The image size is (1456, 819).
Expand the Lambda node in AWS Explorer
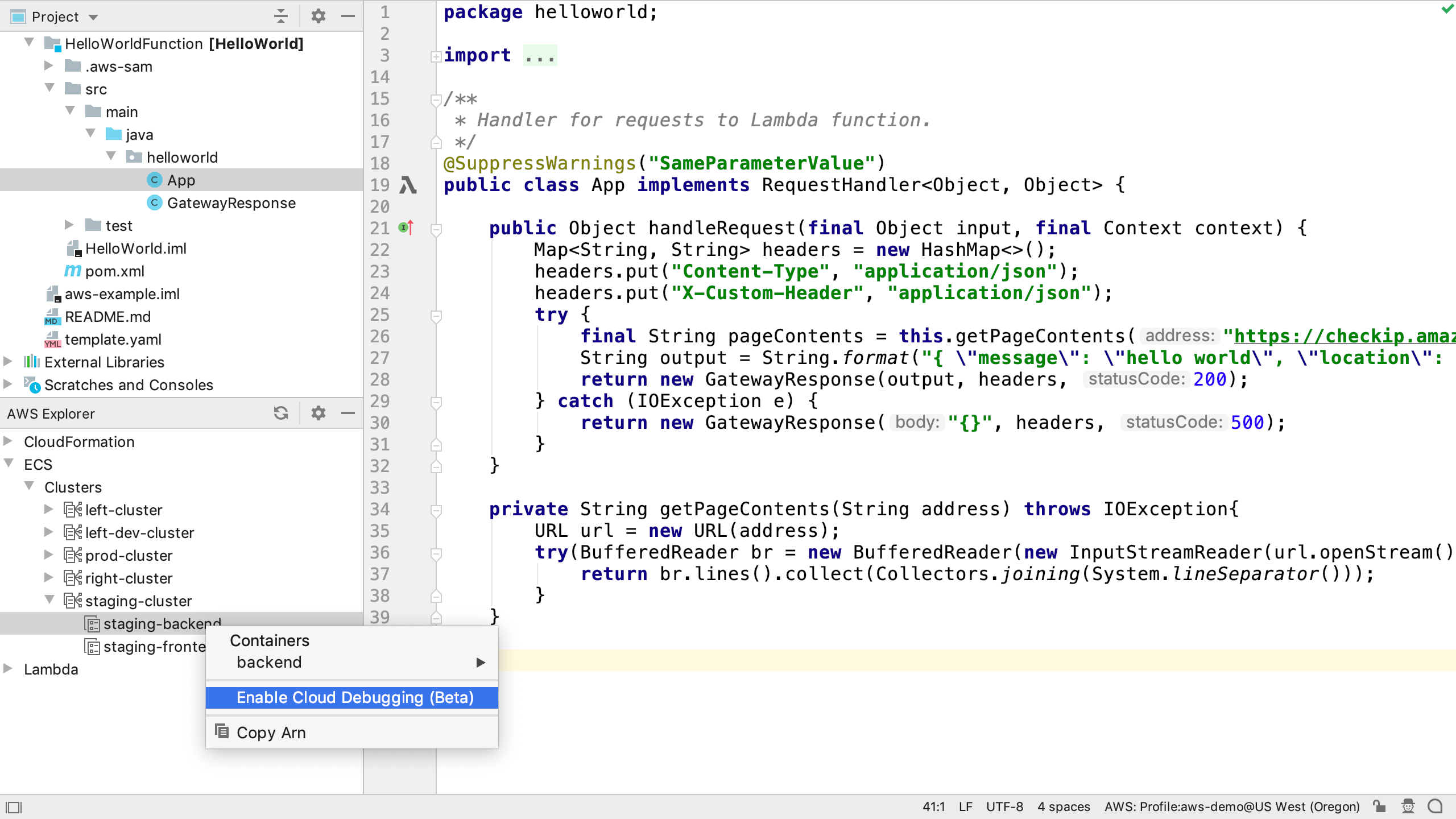pos(8,669)
